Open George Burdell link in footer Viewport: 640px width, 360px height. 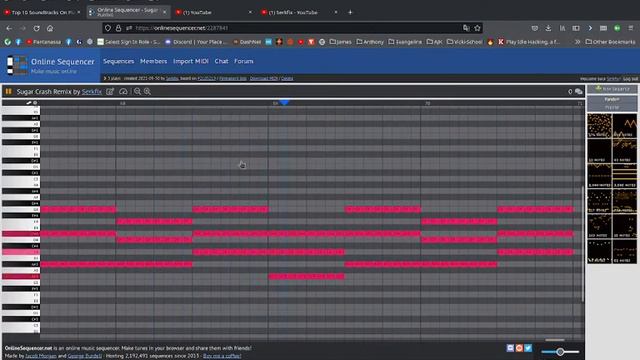tap(85, 356)
